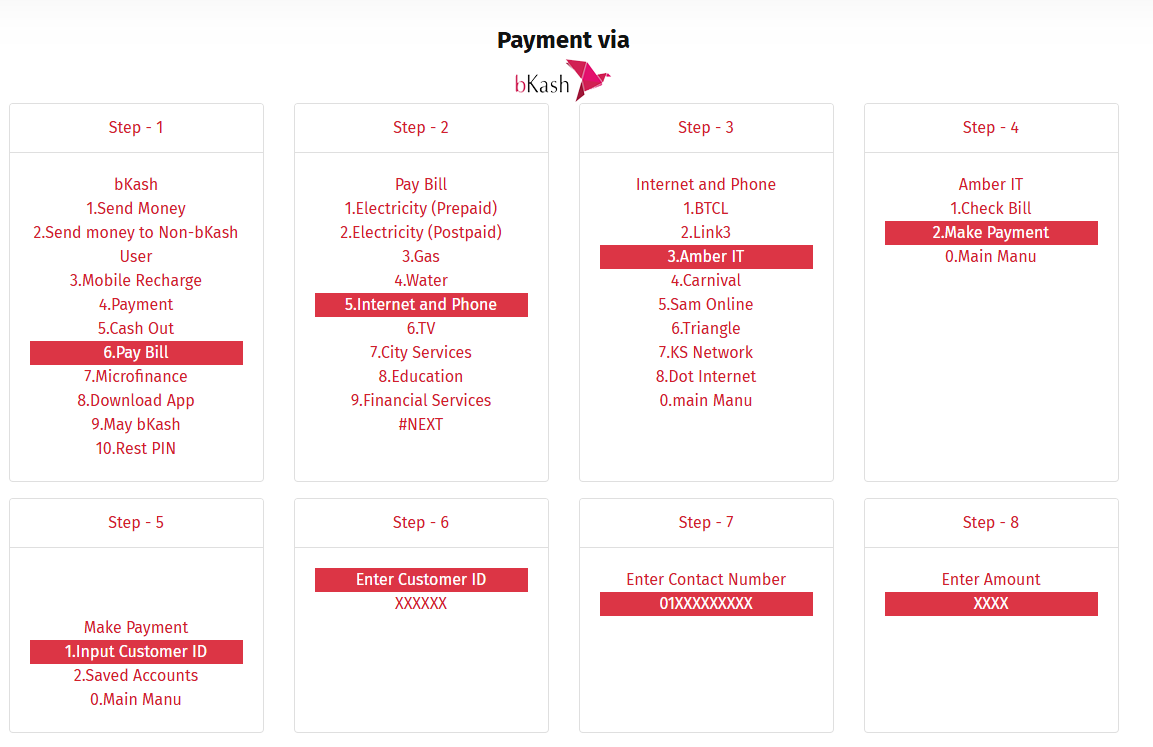1153x747 pixels.
Task: Select 1.Check Bill under Amber IT
Action: coord(991,209)
